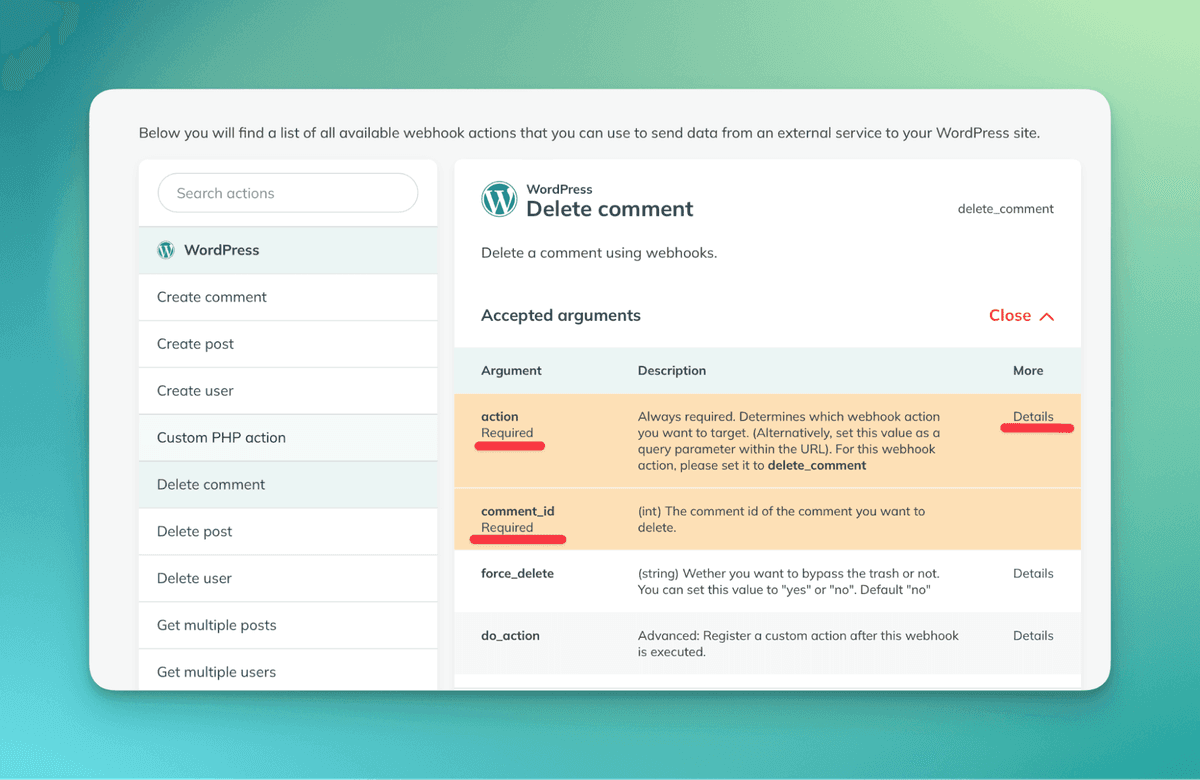Select the Delete comment action
This screenshot has width=1200, height=780.
(x=211, y=485)
